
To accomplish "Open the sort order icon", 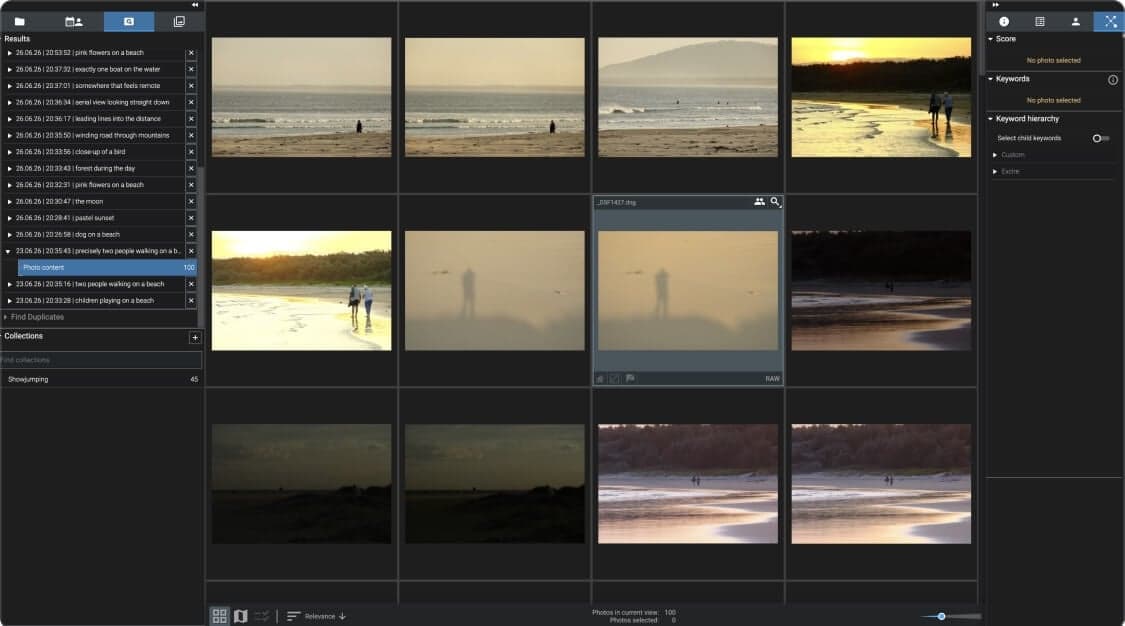I will [x=293, y=616].
